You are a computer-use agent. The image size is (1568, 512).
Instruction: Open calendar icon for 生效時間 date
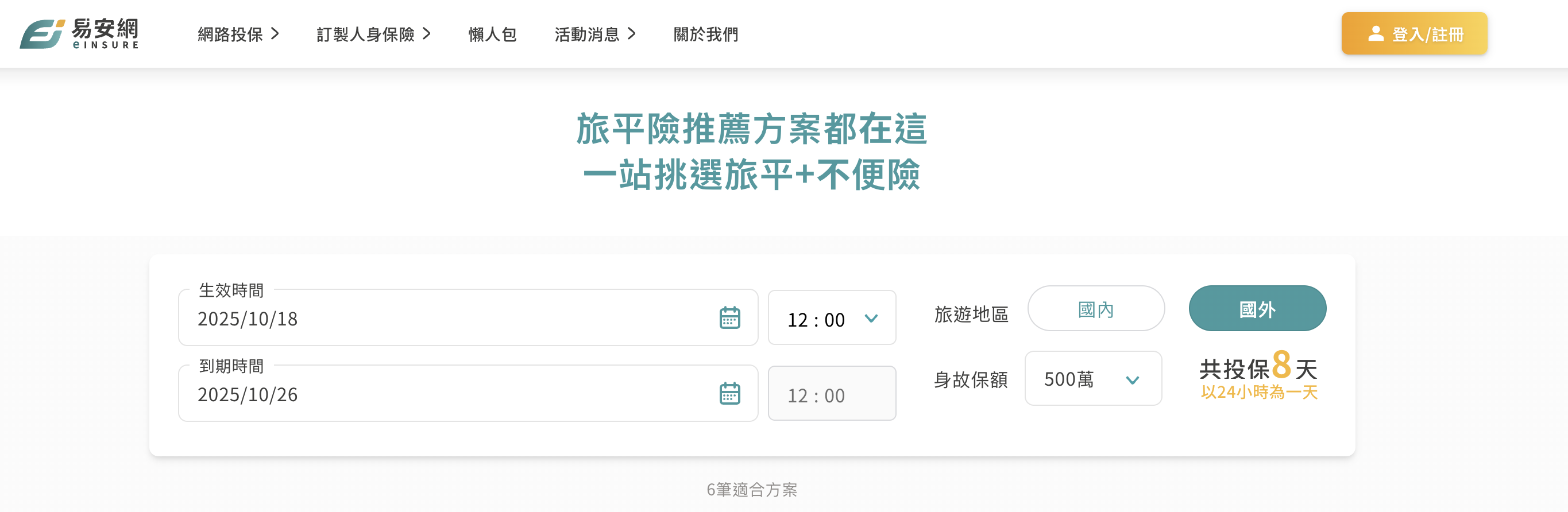[x=729, y=318]
